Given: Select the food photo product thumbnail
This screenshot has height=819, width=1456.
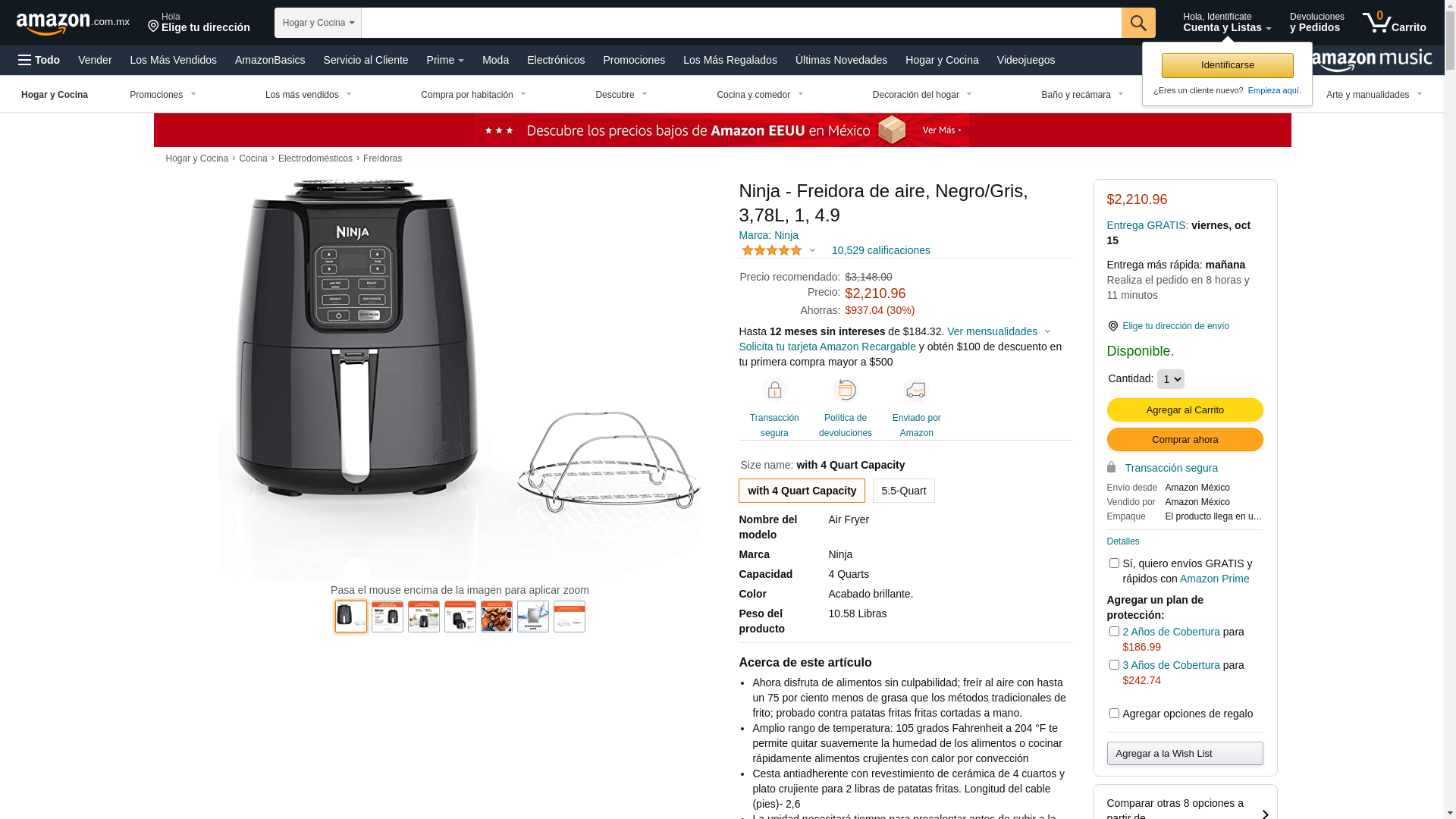Looking at the screenshot, I should click(x=497, y=617).
